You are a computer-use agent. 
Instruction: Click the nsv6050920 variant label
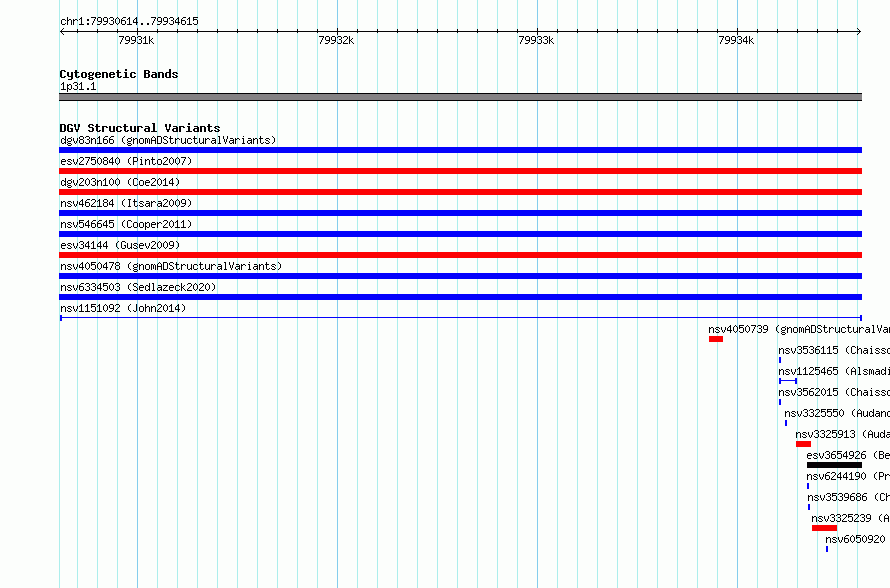click(855, 539)
